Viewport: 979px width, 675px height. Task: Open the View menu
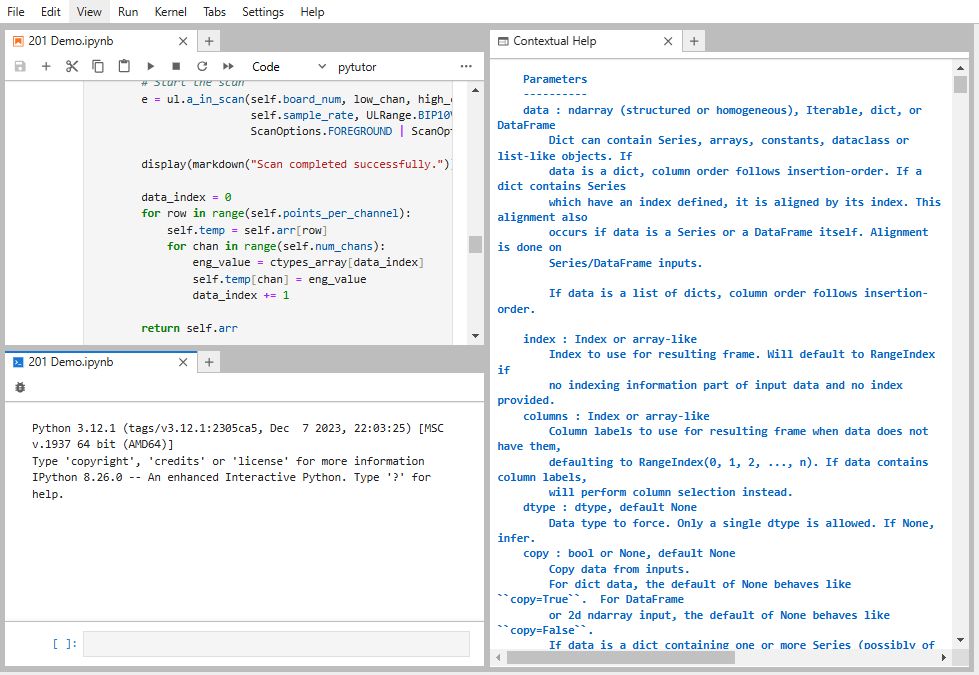coord(89,12)
